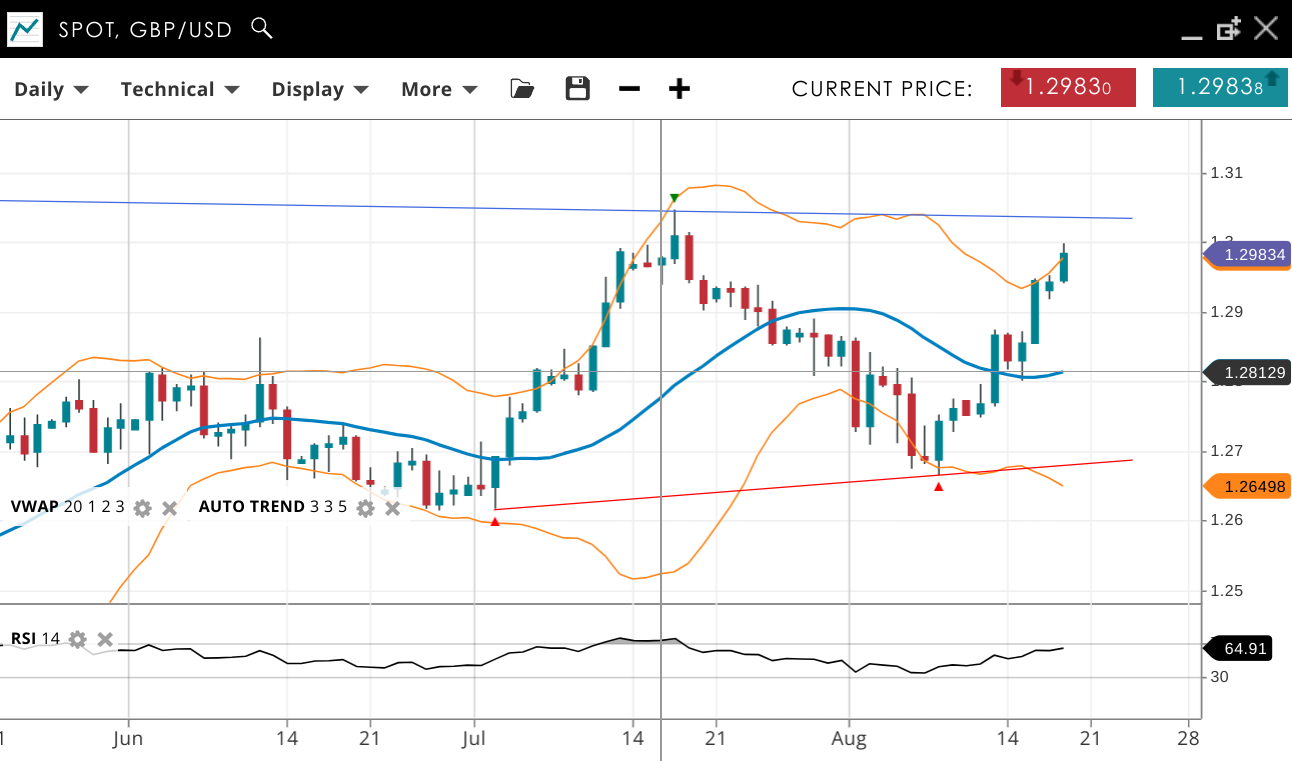Zoom in using the plus icon
Viewport: 1292px width, 761px height.
(x=679, y=89)
